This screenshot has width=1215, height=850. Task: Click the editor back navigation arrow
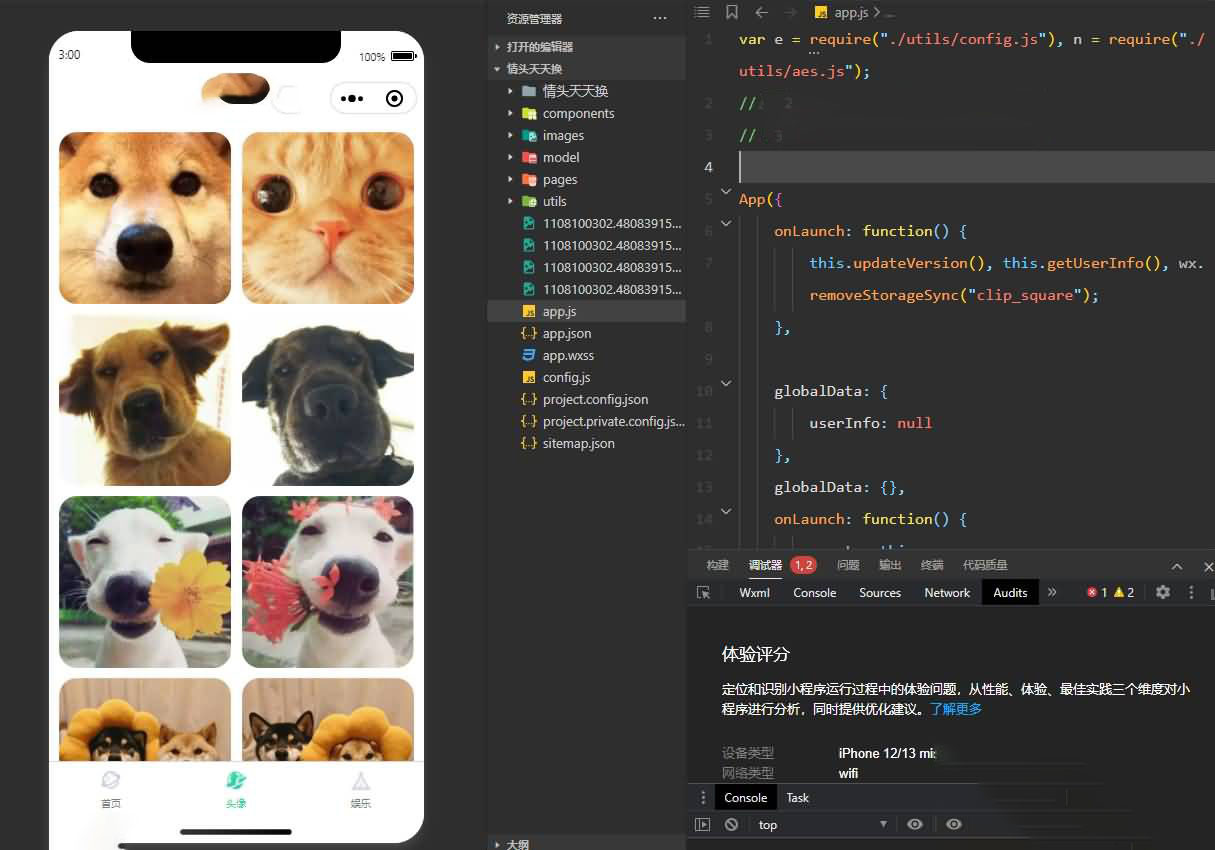pyautogui.click(x=762, y=12)
